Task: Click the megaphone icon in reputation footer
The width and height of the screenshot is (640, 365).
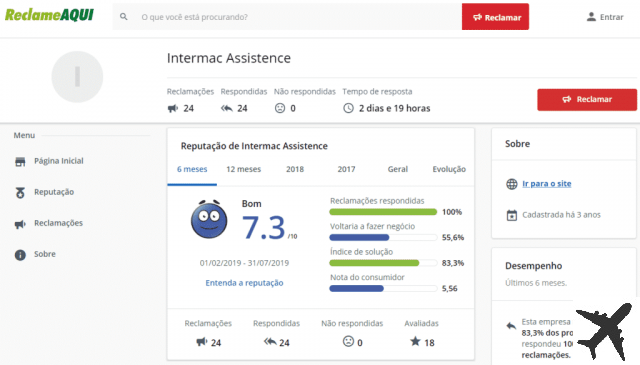Action: 202,341
